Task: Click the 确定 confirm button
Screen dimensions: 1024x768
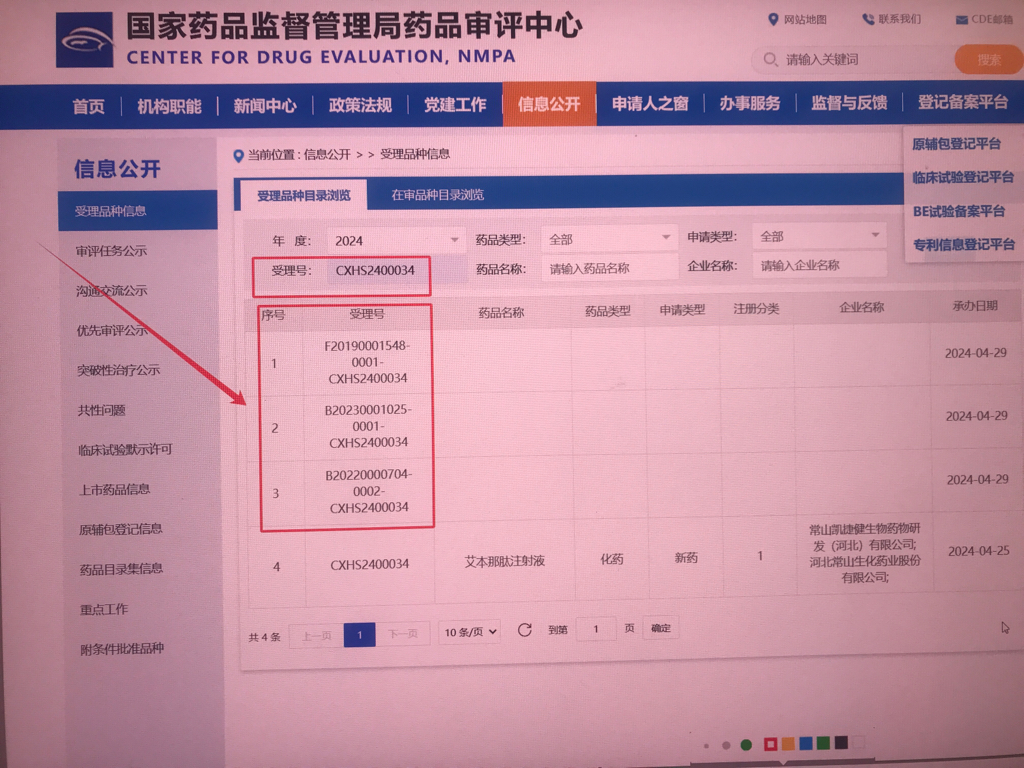Action: 660,628
